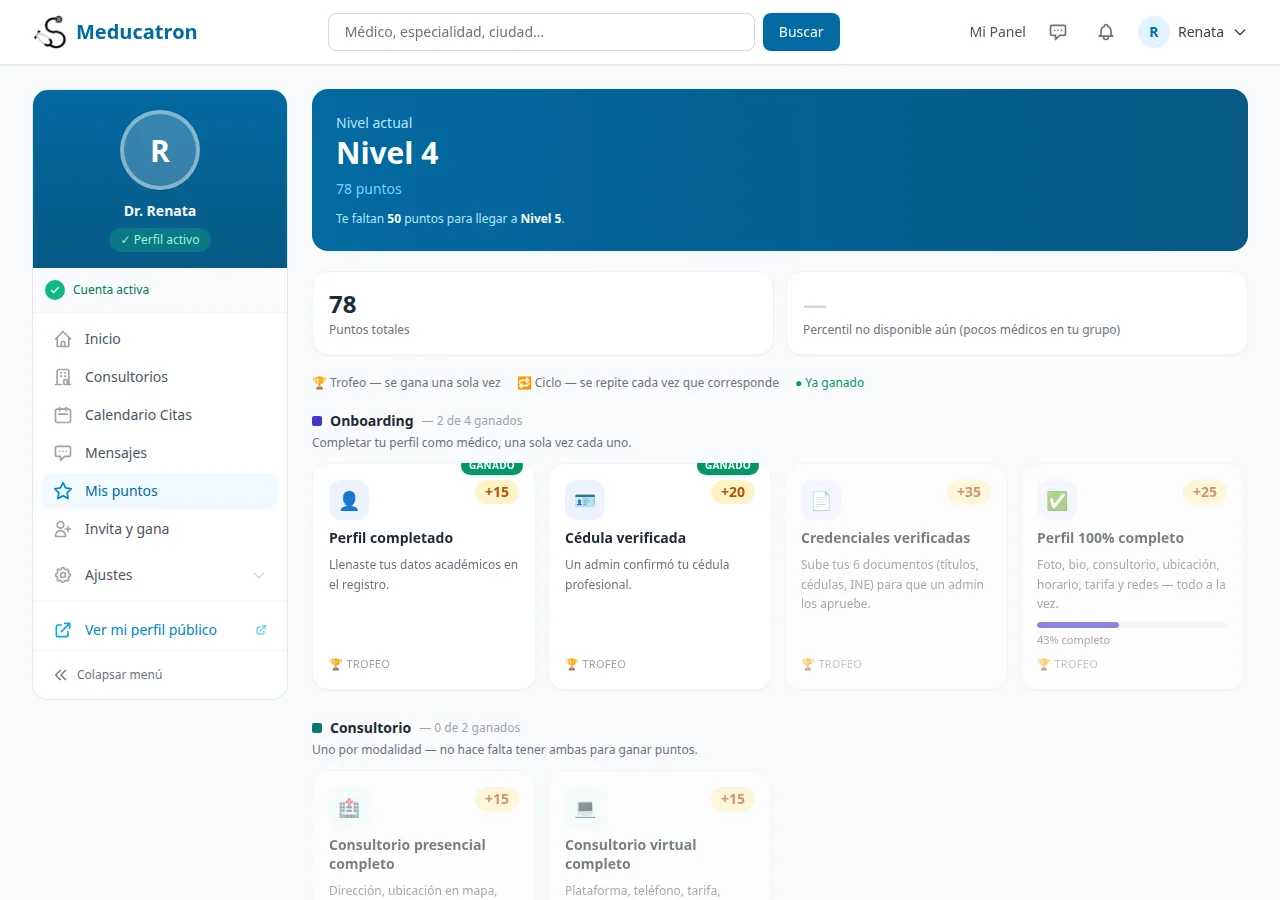Open the messages chat bubble icon in header
Image resolution: width=1280 pixels, height=900 pixels.
pyautogui.click(x=1058, y=32)
